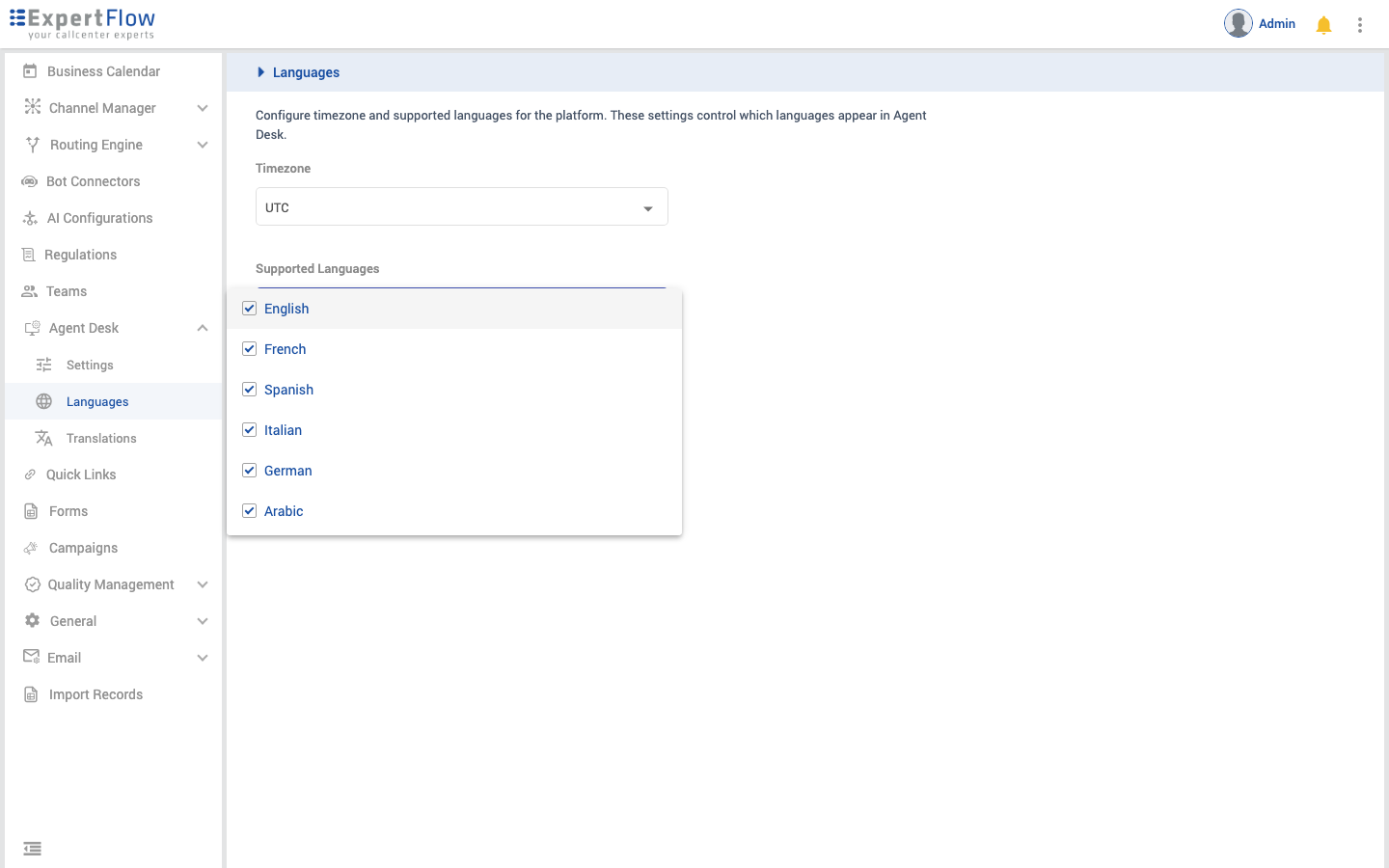Viewport: 1389px width, 868px height.
Task: Click the Email envelope icon
Action: pos(31,657)
